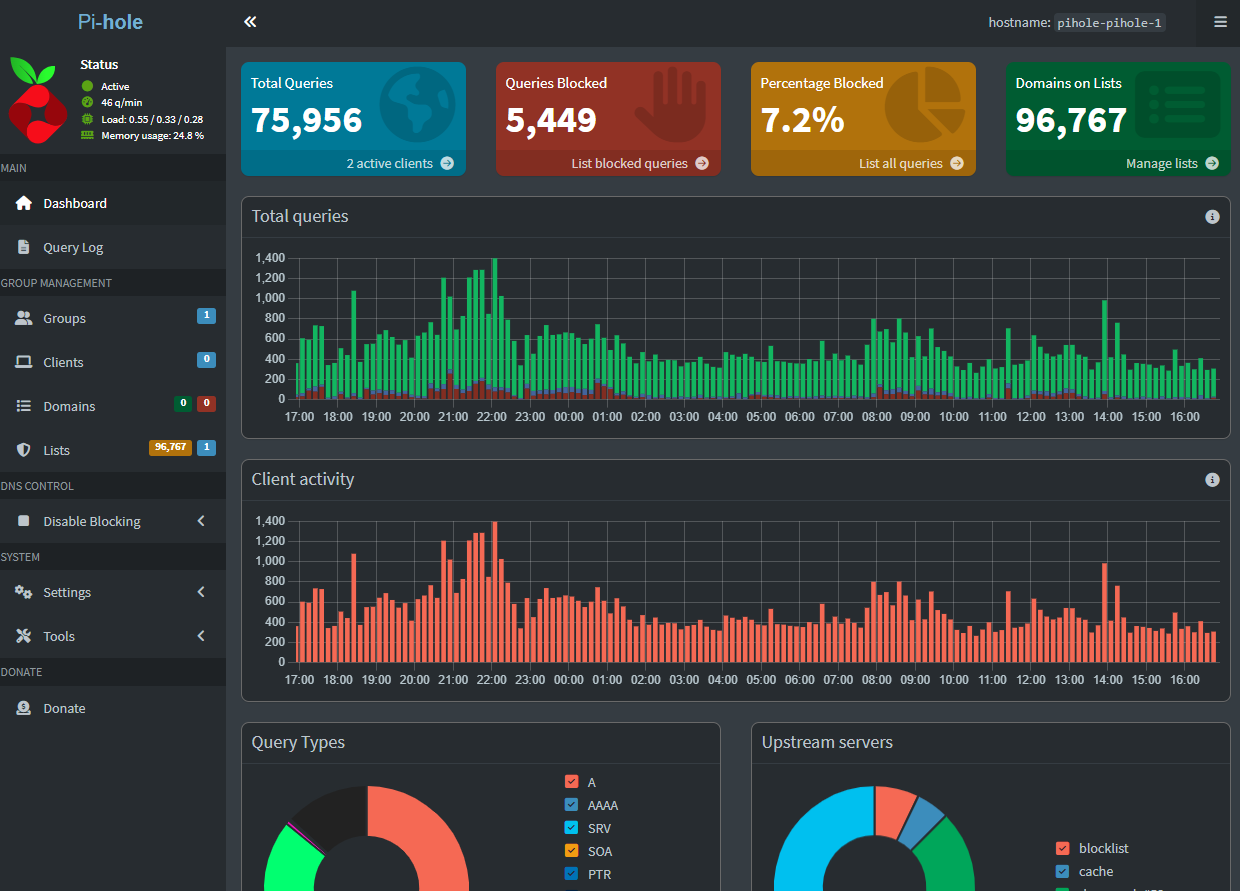Click the green 0 badge next to Domains
The height and width of the screenshot is (891, 1240).
pyautogui.click(x=183, y=404)
